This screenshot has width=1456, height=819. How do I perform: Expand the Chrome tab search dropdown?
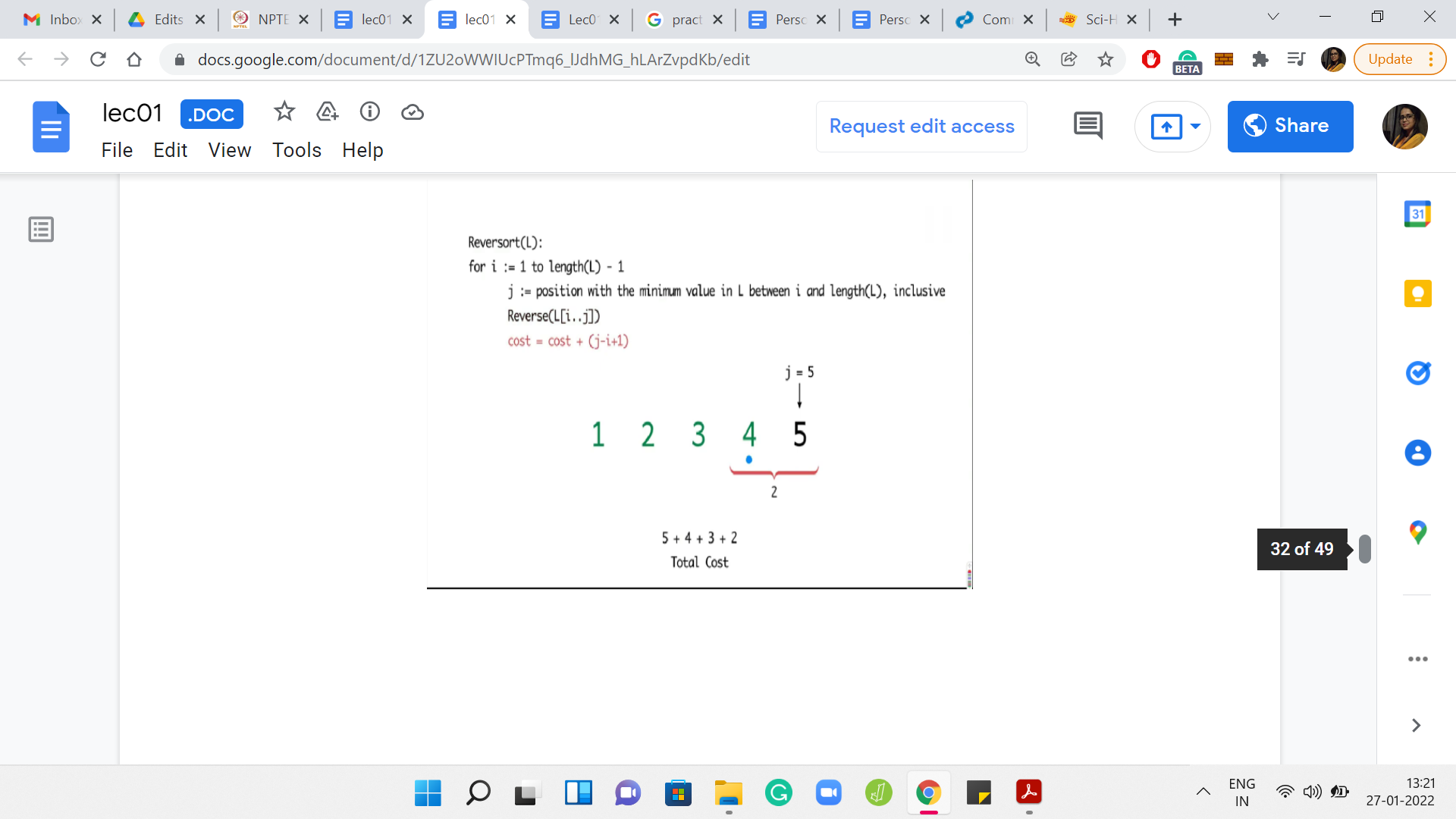point(1273,17)
